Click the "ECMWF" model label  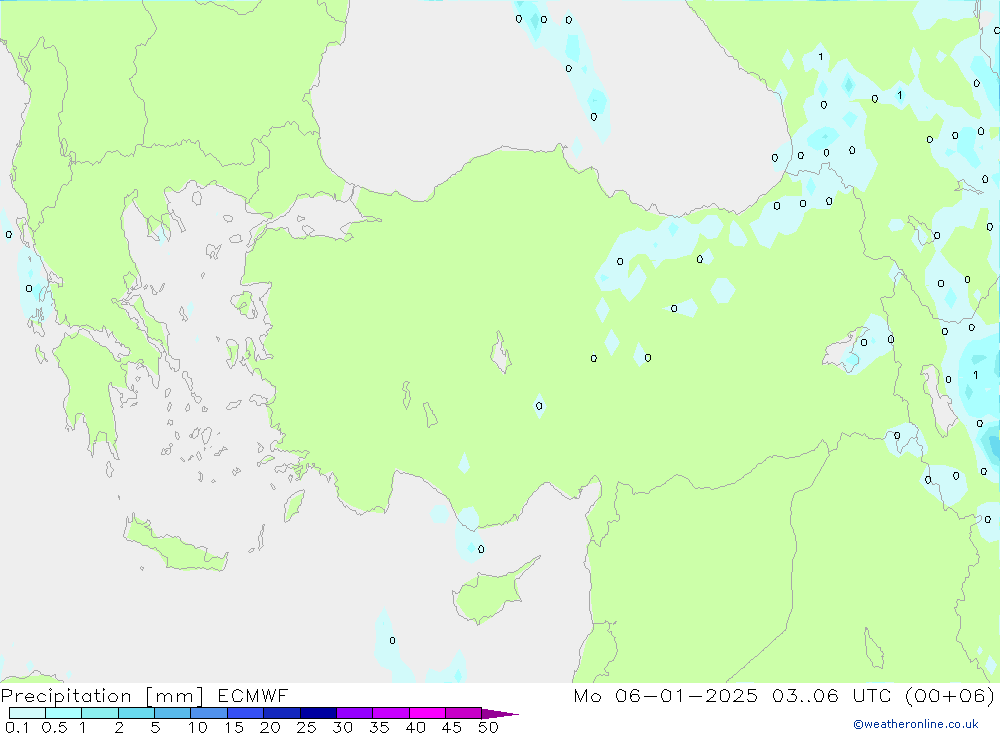253,695
